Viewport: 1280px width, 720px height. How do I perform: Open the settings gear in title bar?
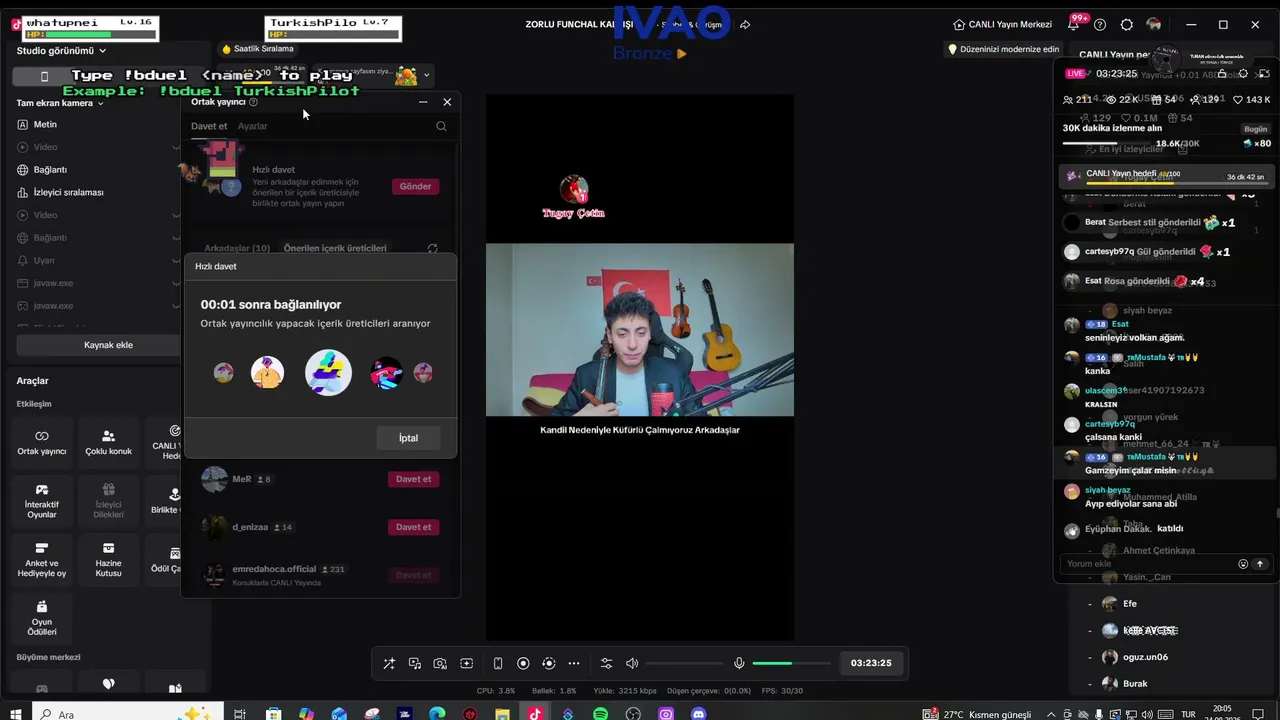[x=1127, y=24]
